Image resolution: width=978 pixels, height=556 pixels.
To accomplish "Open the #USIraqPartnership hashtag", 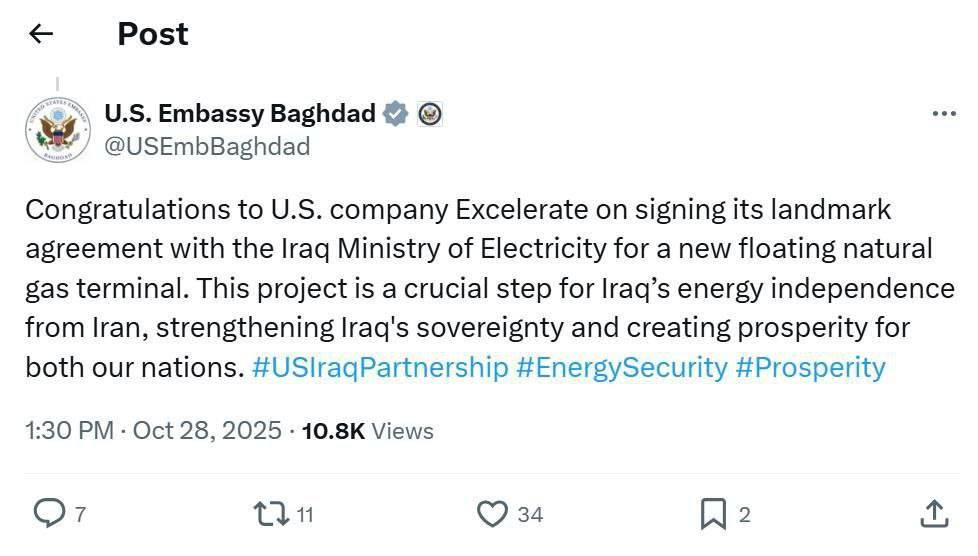I will pyautogui.click(x=380, y=367).
